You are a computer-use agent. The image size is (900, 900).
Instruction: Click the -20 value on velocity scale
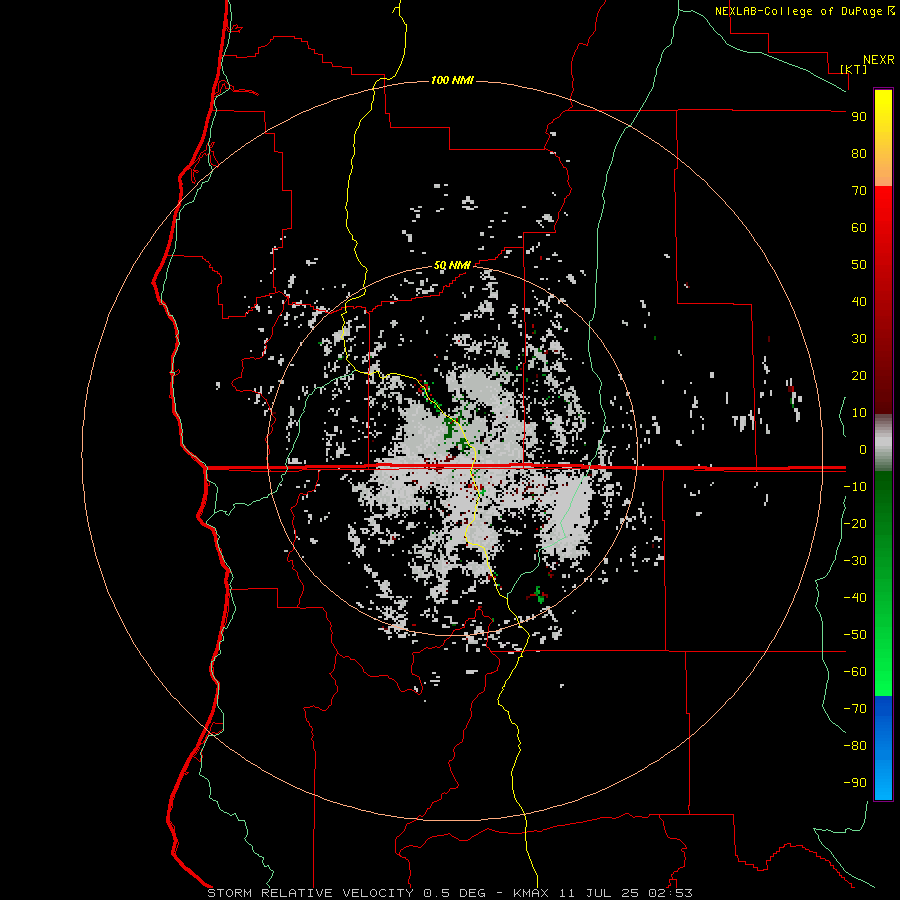point(855,523)
